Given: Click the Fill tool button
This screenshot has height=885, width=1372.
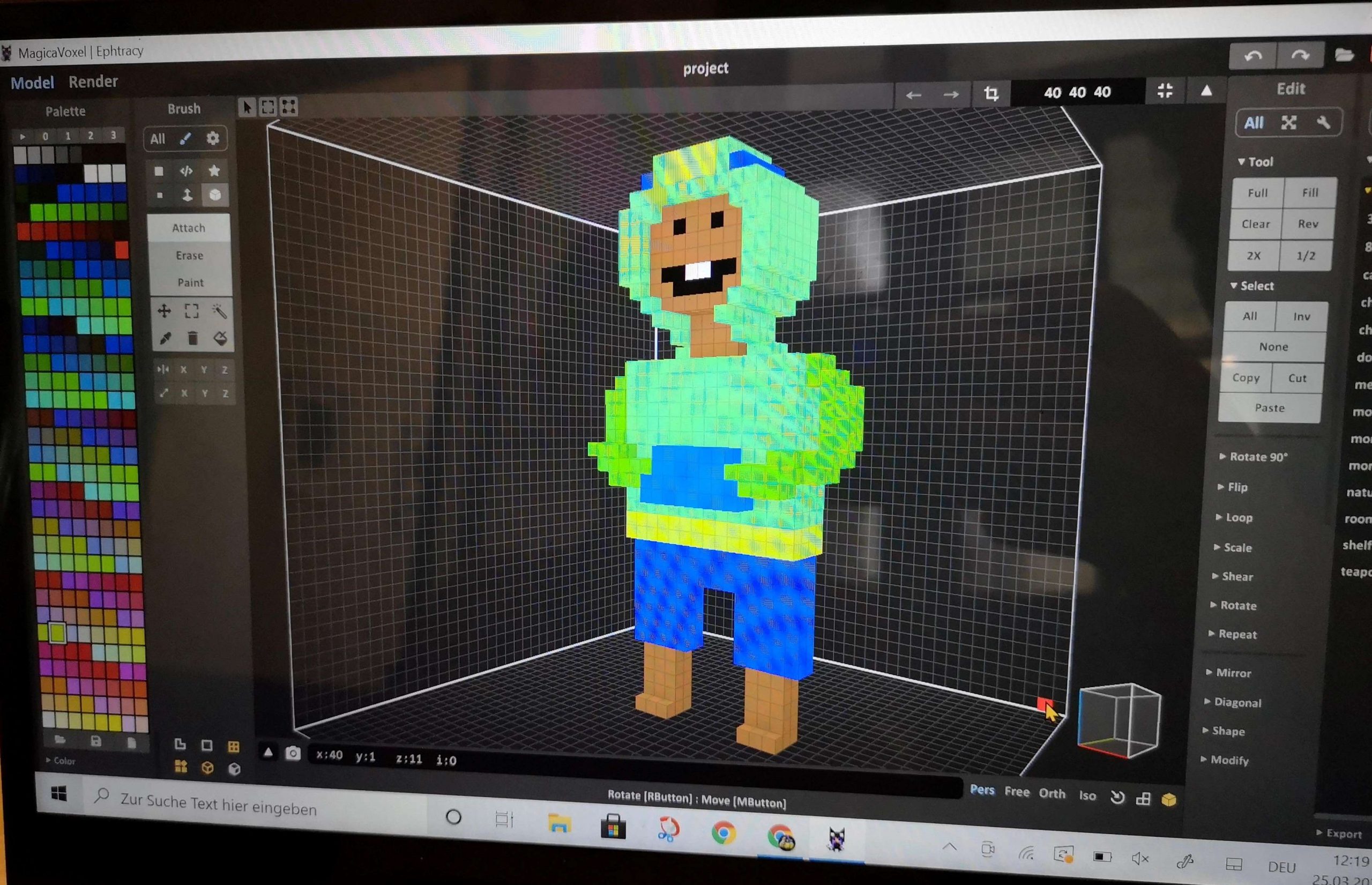Looking at the screenshot, I should (1309, 193).
